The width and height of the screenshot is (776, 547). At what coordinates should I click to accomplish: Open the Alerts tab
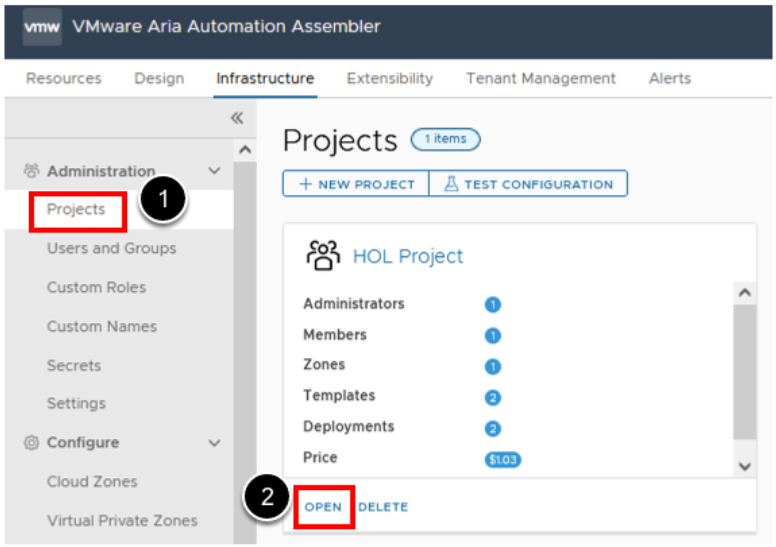tap(670, 78)
